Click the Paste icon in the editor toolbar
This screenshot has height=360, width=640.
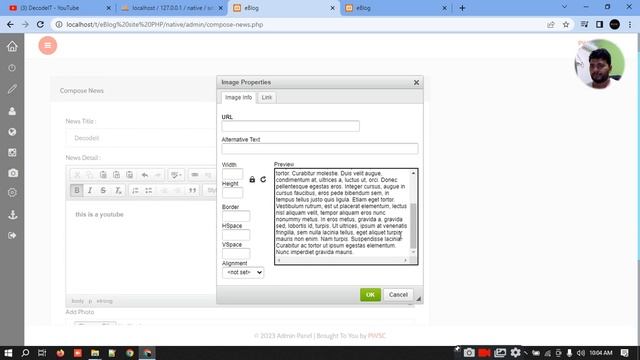[x=103, y=175]
